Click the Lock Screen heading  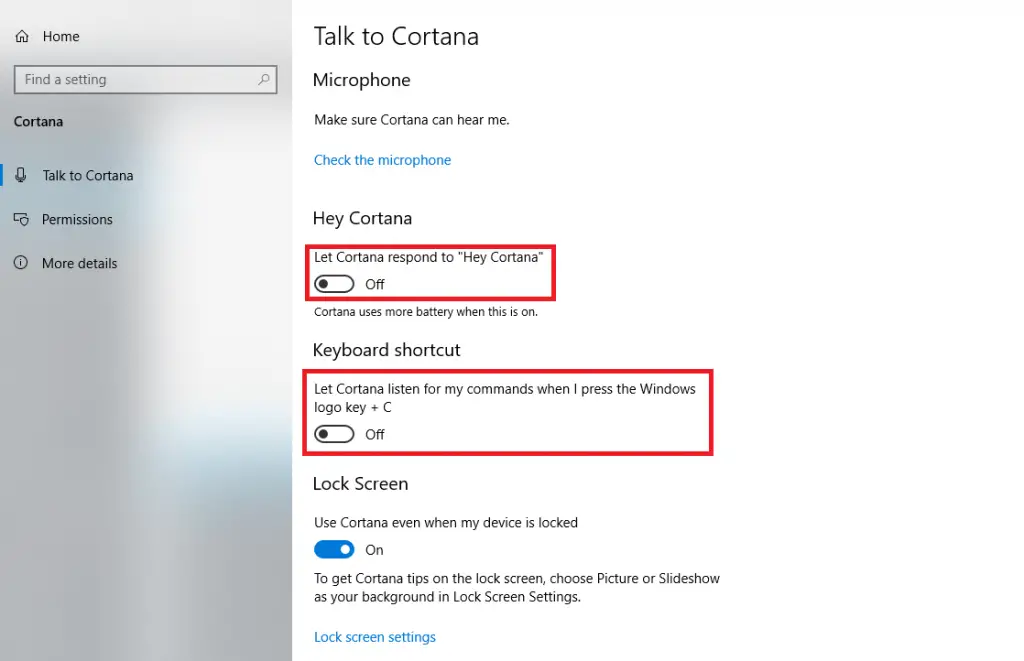360,484
